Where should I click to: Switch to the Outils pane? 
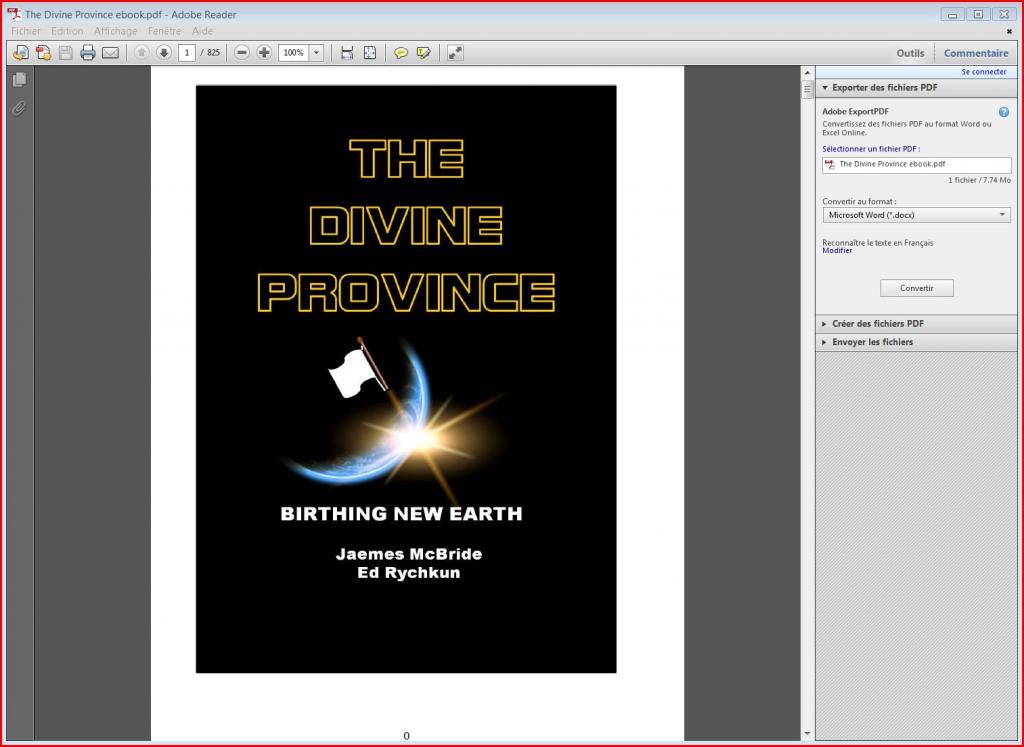[x=910, y=53]
